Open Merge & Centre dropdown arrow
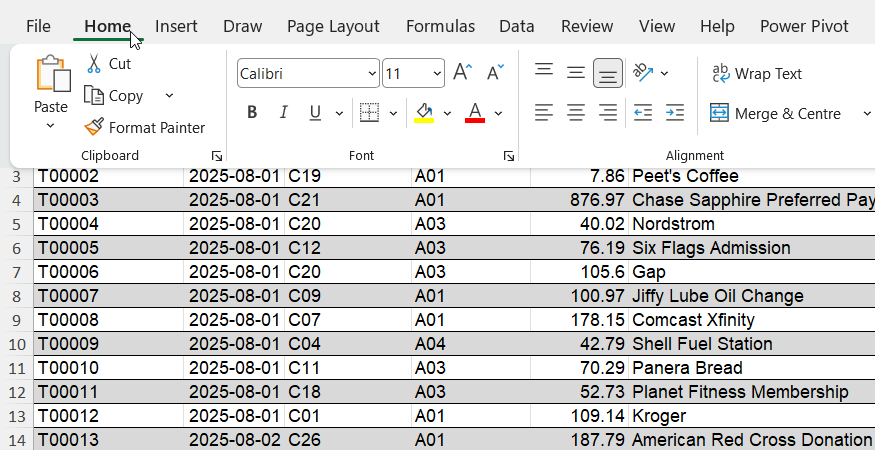 [867, 113]
